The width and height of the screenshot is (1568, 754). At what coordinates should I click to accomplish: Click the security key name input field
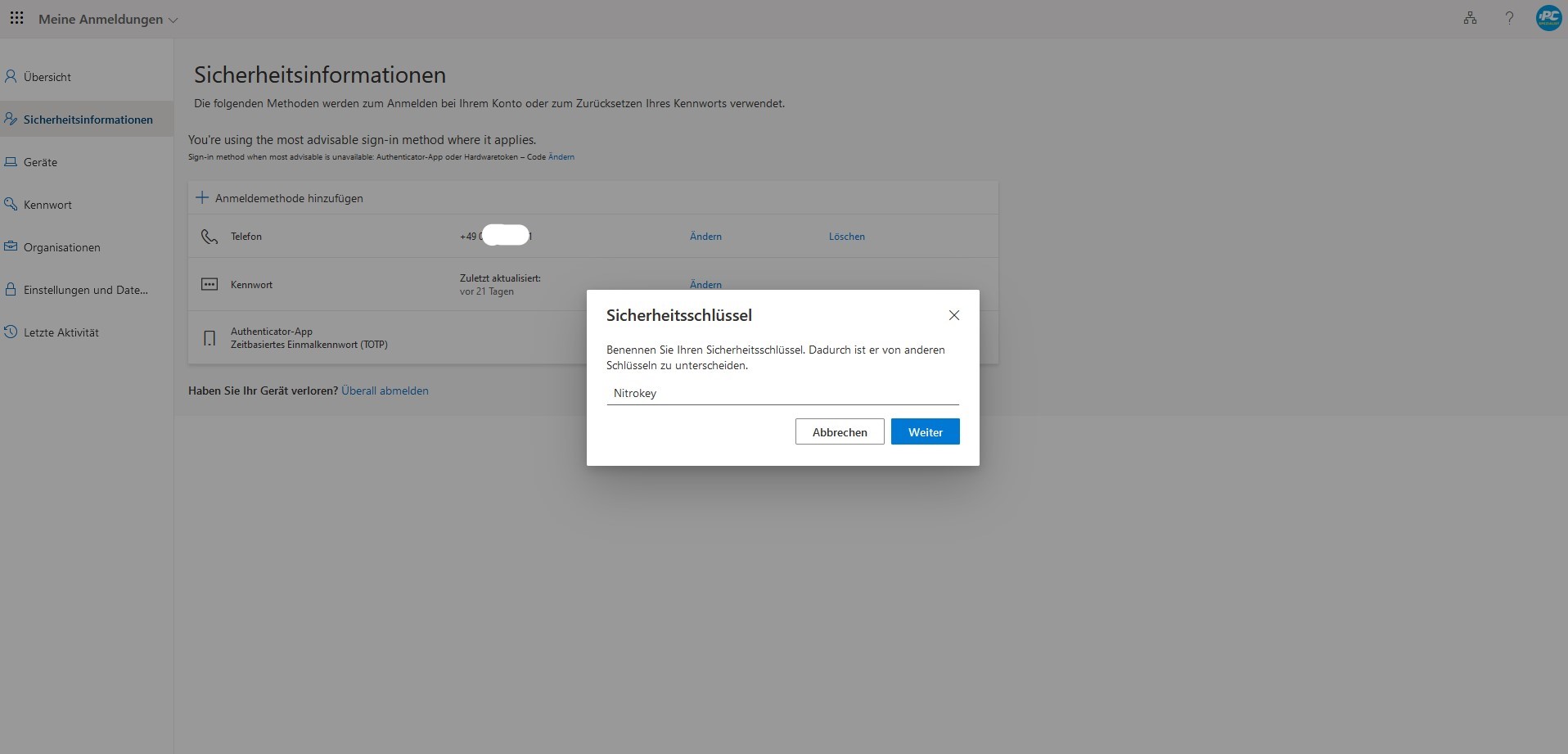coord(782,393)
